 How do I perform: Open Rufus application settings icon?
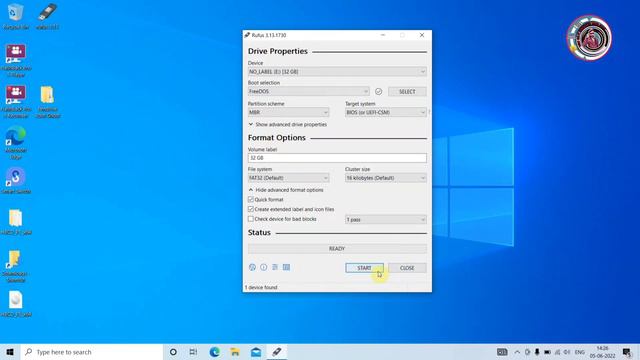point(275,267)
